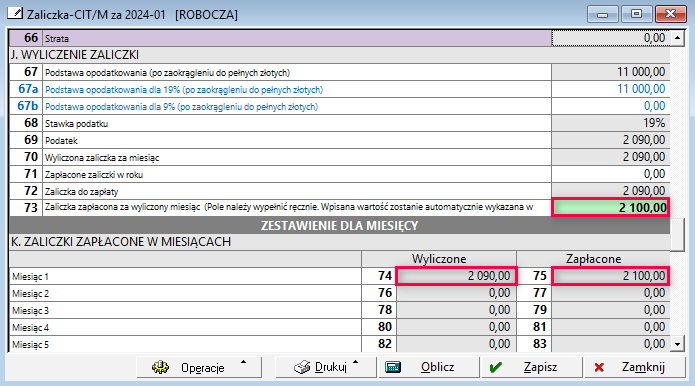This screenshot has width=695, height=386.
Task: Click the window title document icon
Action: [15, 13]
